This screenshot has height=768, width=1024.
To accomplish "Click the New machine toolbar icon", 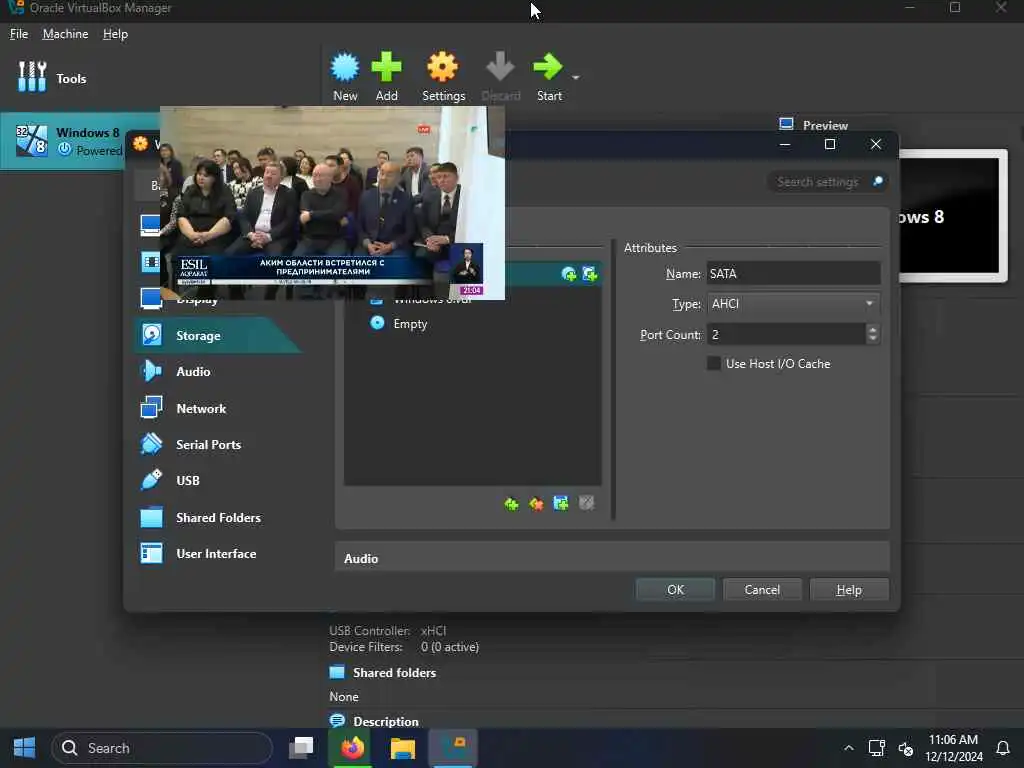I will 345,76.
